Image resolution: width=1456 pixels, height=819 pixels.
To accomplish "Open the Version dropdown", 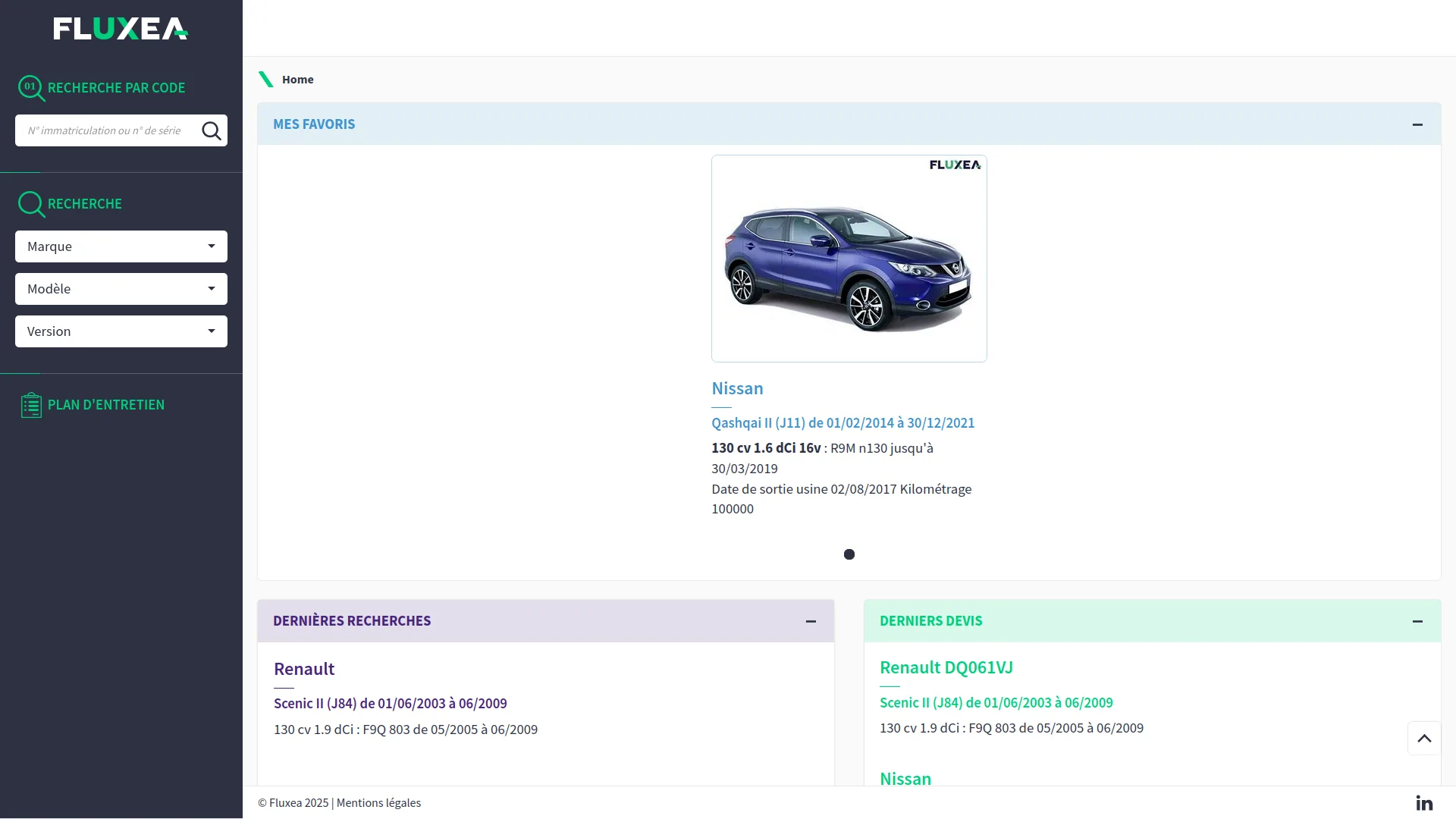I will [121, 331].
